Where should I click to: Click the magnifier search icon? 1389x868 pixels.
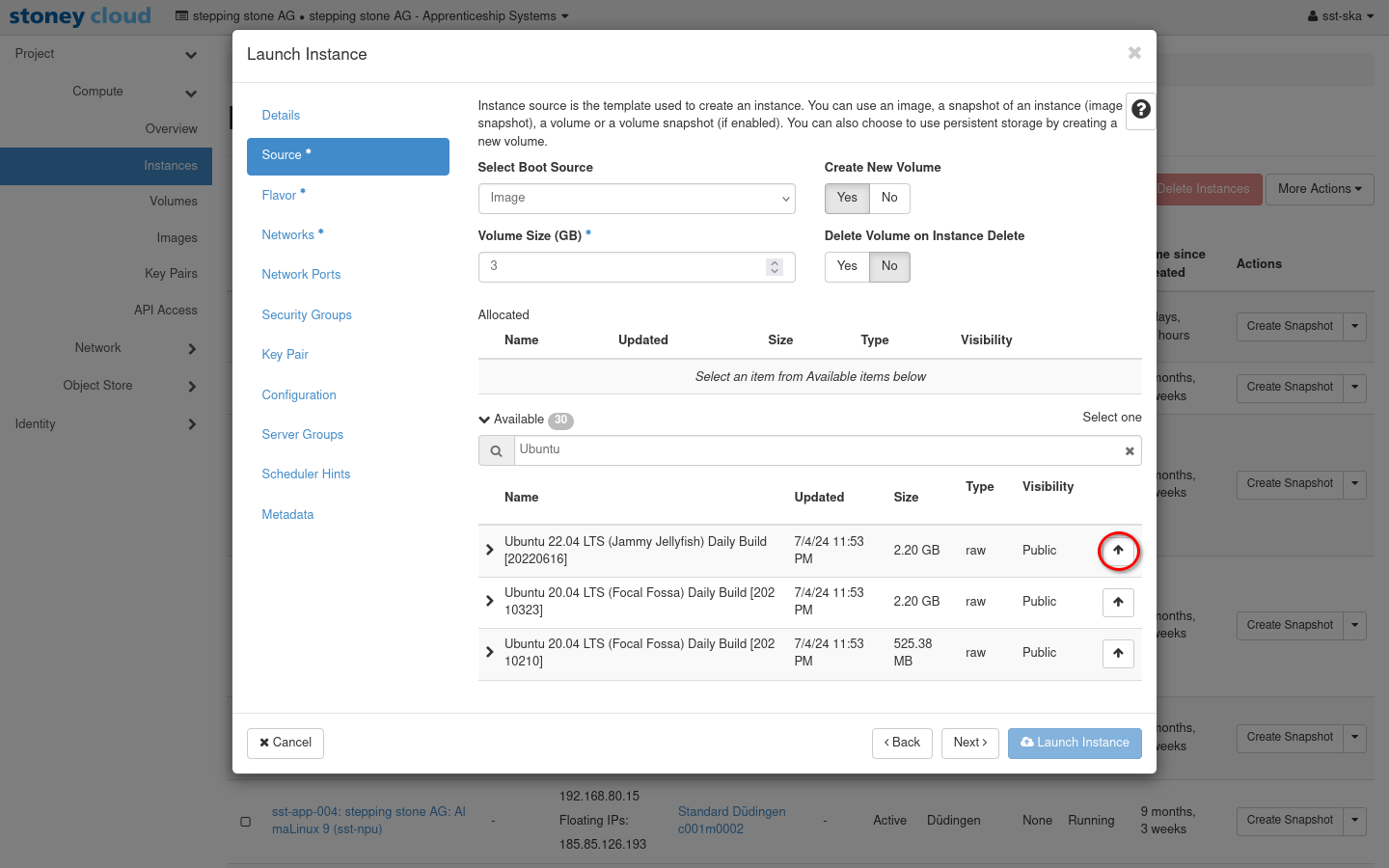pos(496,451)
